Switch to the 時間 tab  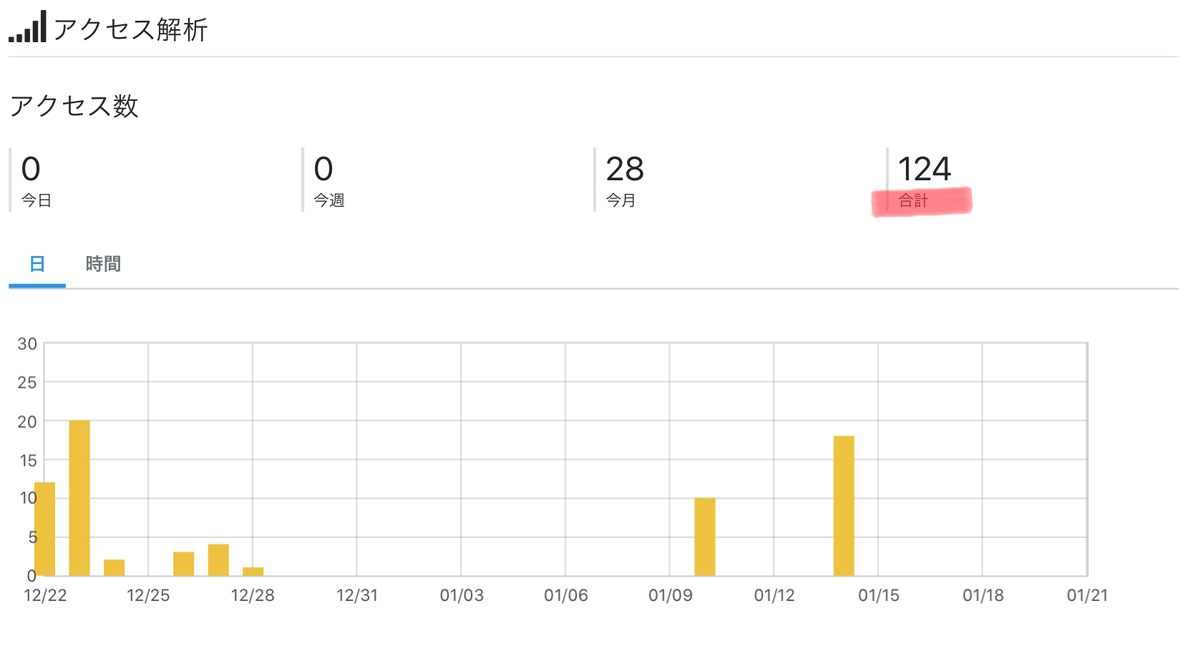[x=103, y=264]
